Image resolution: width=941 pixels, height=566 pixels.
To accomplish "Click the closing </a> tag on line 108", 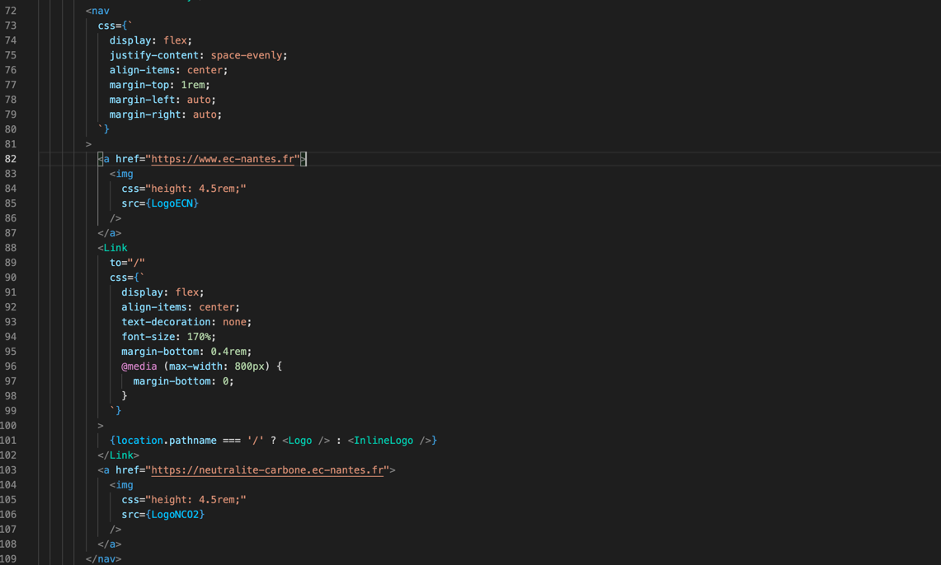I will coord(109,544).
